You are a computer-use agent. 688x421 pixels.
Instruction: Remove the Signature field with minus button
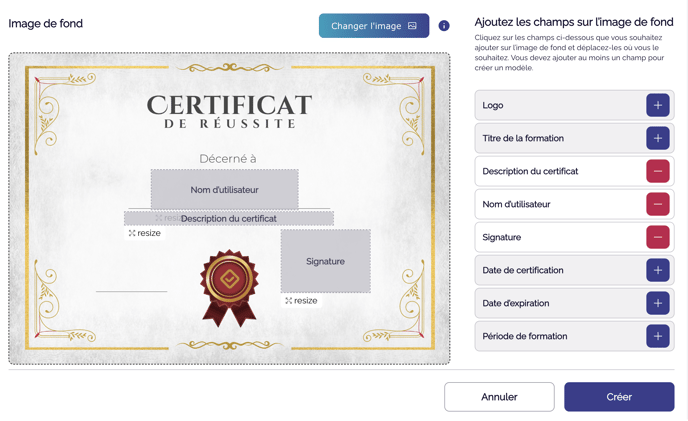657,237
